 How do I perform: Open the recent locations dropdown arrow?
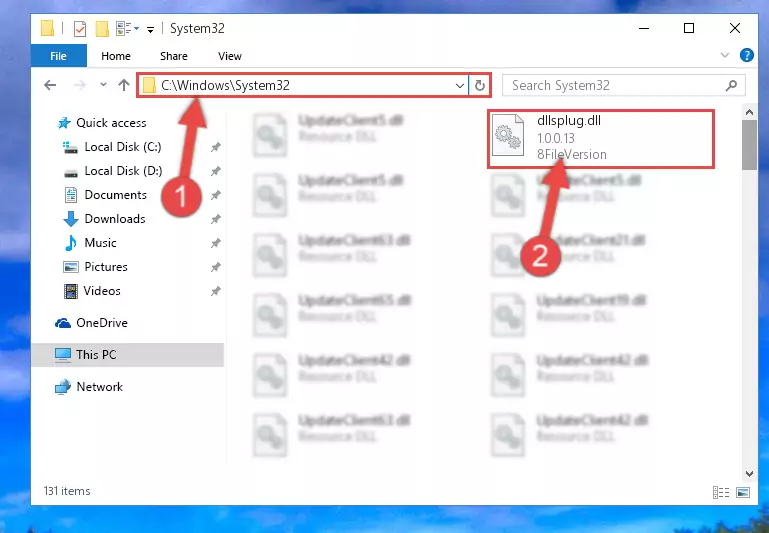pyautogui.click(x=103, y=85)
